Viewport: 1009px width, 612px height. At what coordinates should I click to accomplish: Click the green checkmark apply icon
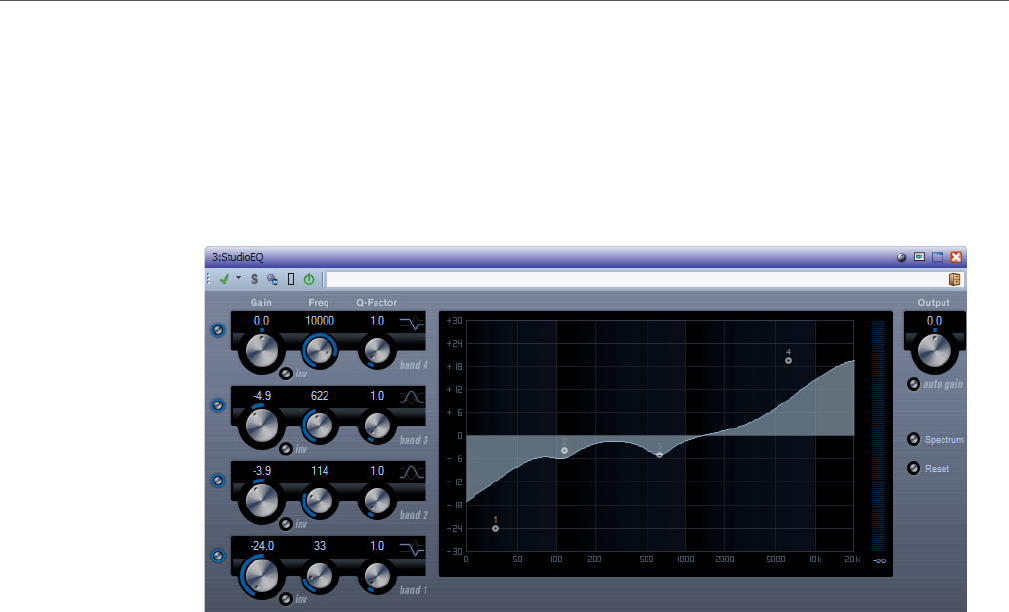224,279
